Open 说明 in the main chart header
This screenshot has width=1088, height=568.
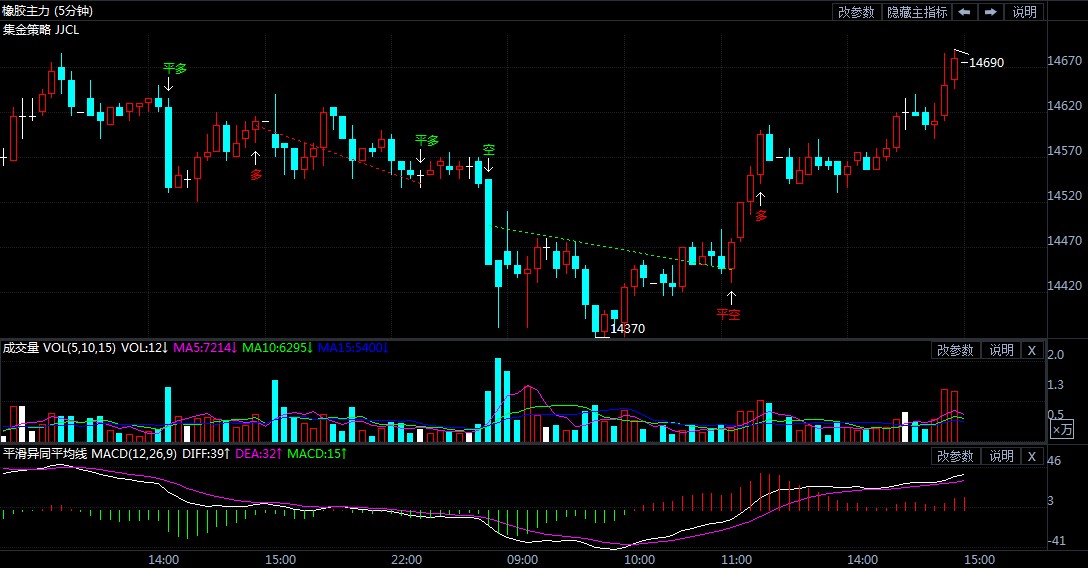click(x=1024, y=12)
